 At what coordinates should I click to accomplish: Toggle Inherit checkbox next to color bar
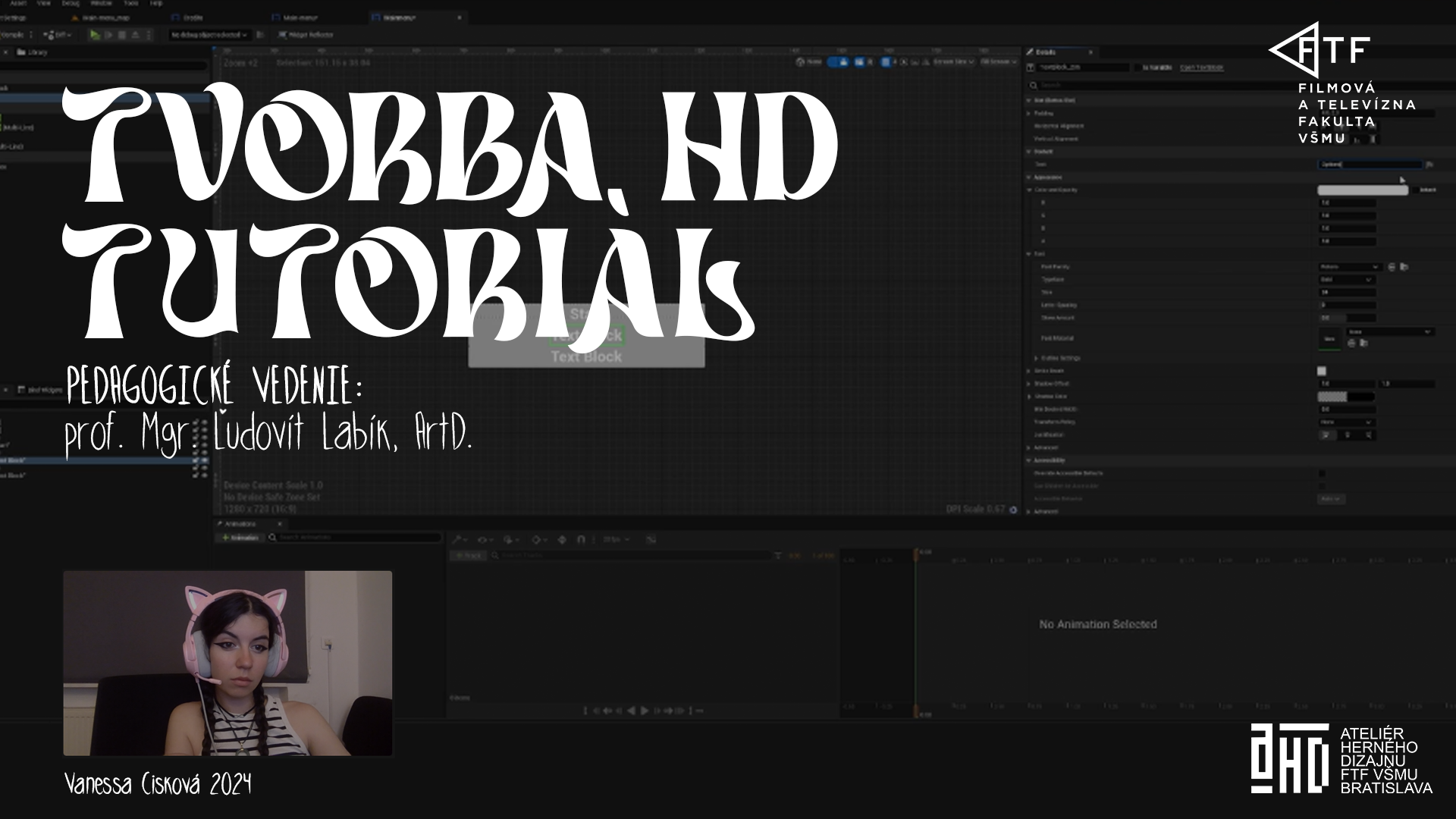click(1415, 190)
